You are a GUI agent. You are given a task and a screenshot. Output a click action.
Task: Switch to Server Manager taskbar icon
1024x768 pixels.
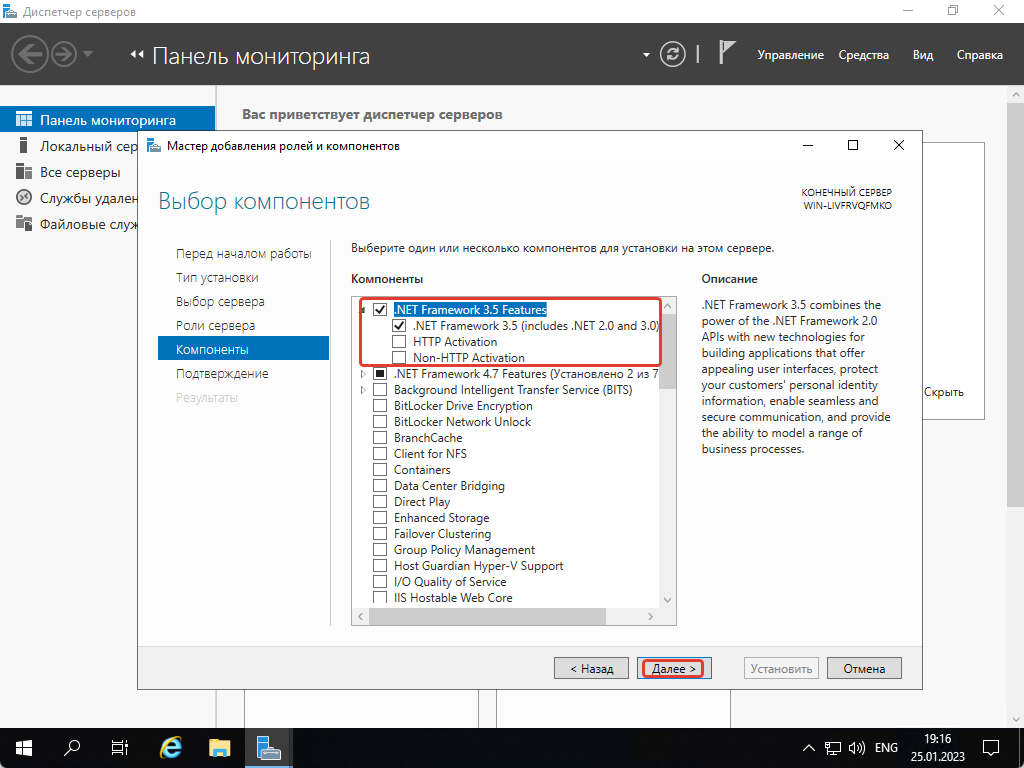[x=268, y=748]
